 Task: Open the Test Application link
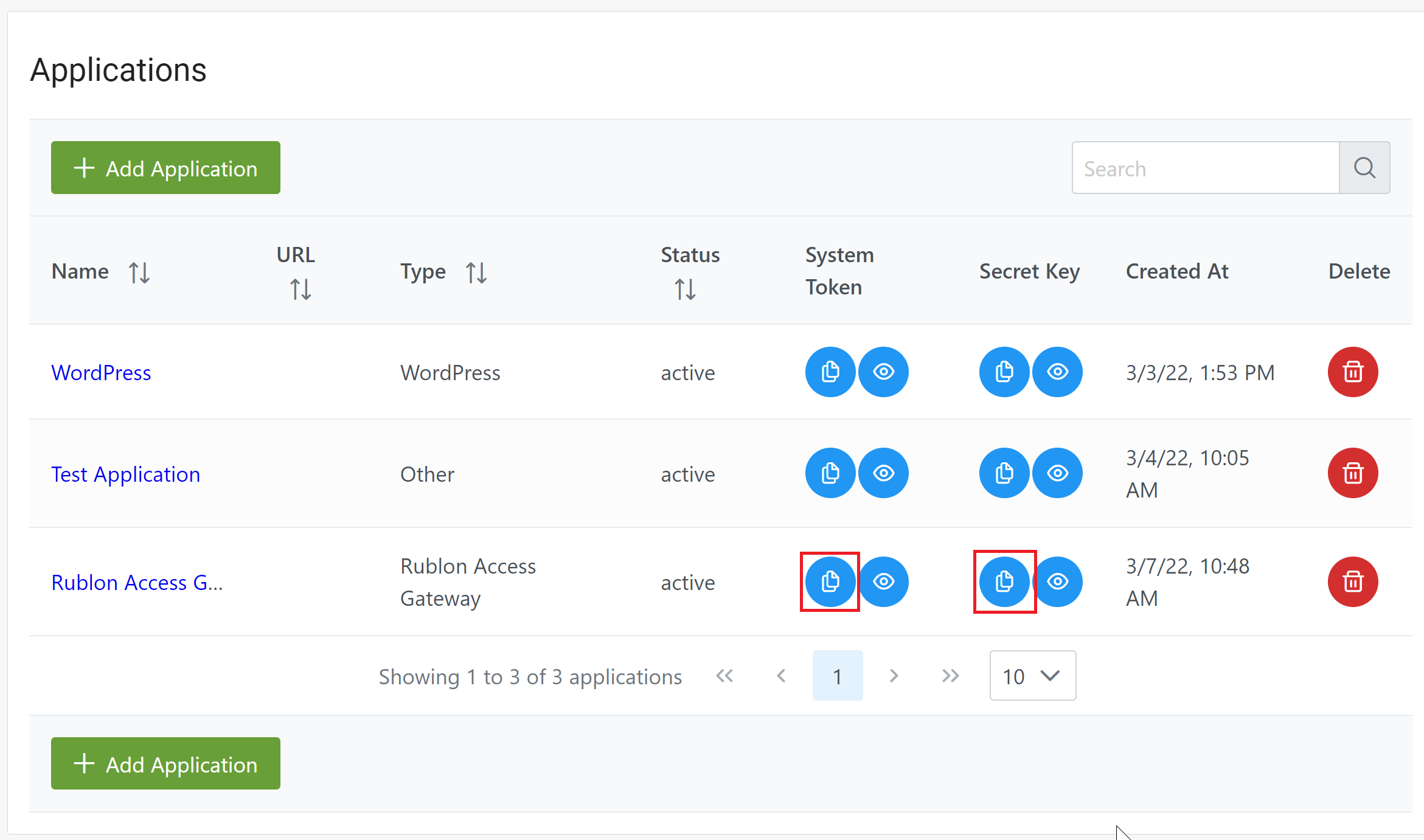(125, 474)
